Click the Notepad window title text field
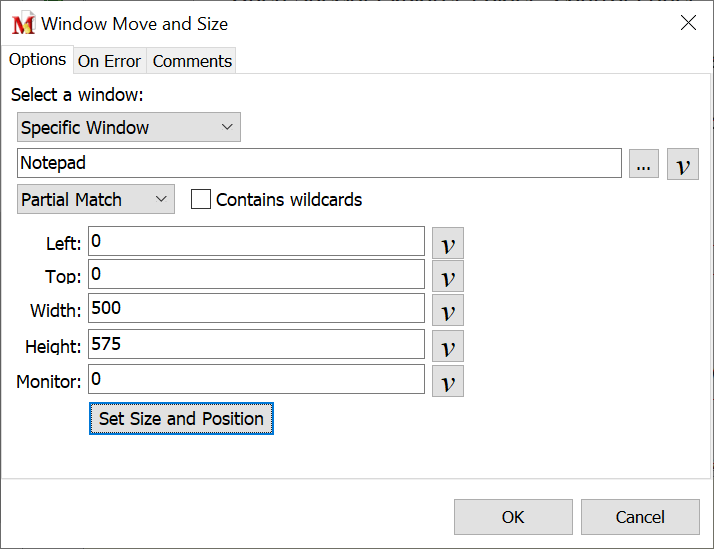This screenshot has width=714, height=549. [x=320, y=163]
